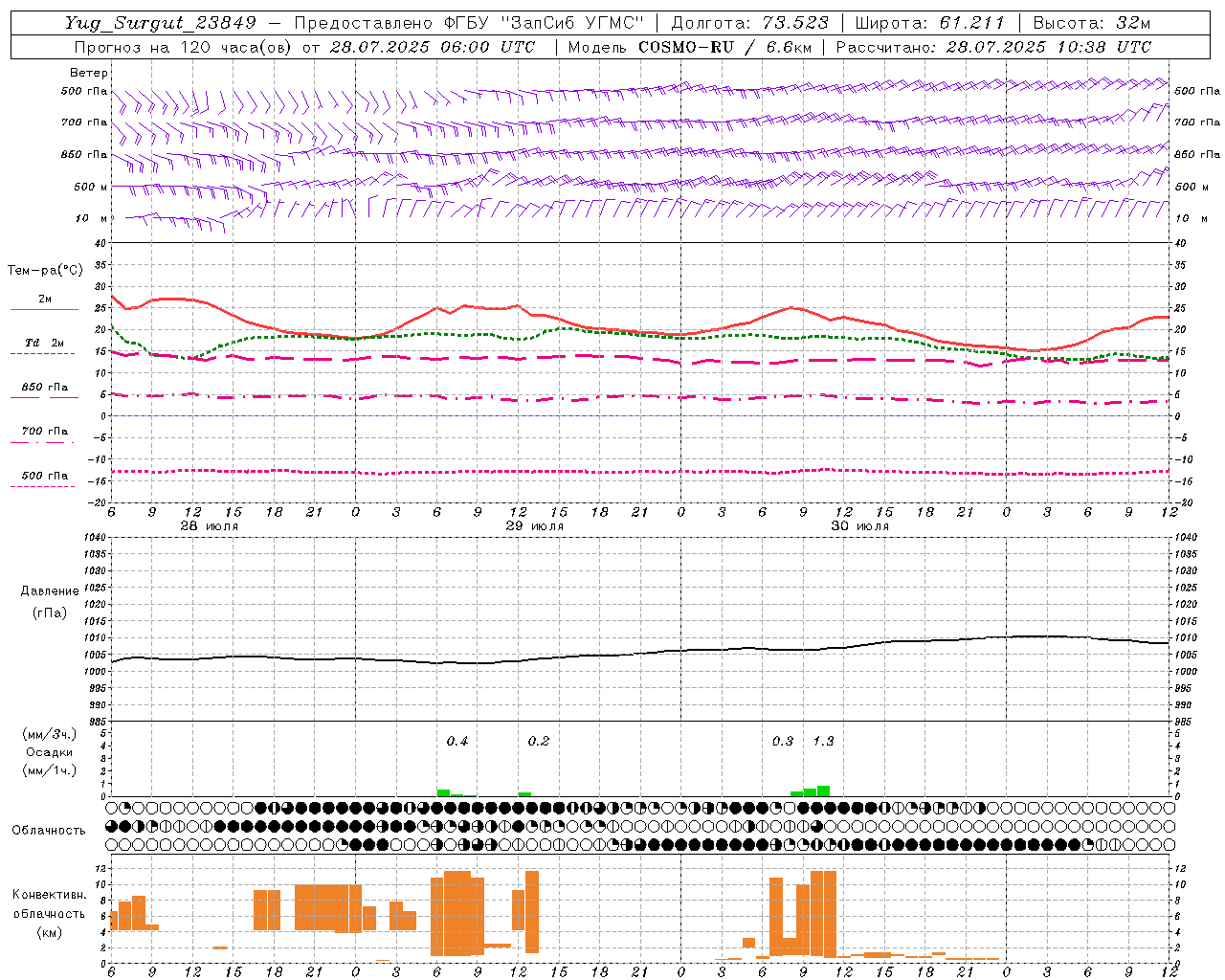
Task: Click the (мм/1ч.) precipitation unit label
Action: (50, 770)
